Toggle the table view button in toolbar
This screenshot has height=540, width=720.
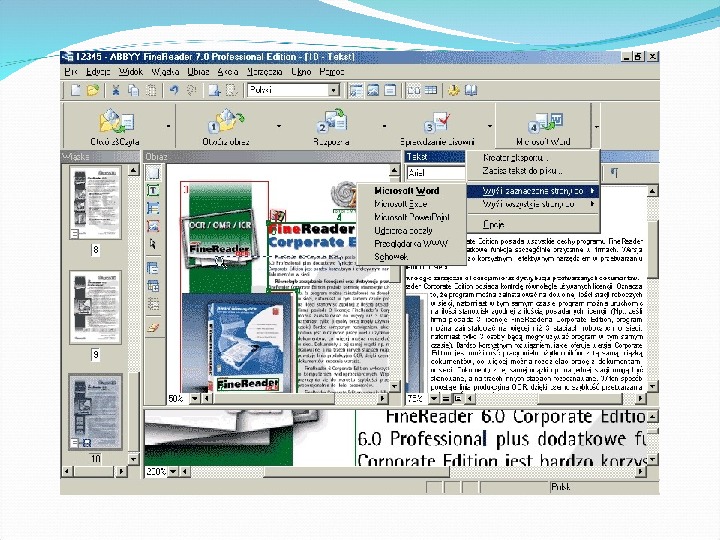(x=431, y=90)
